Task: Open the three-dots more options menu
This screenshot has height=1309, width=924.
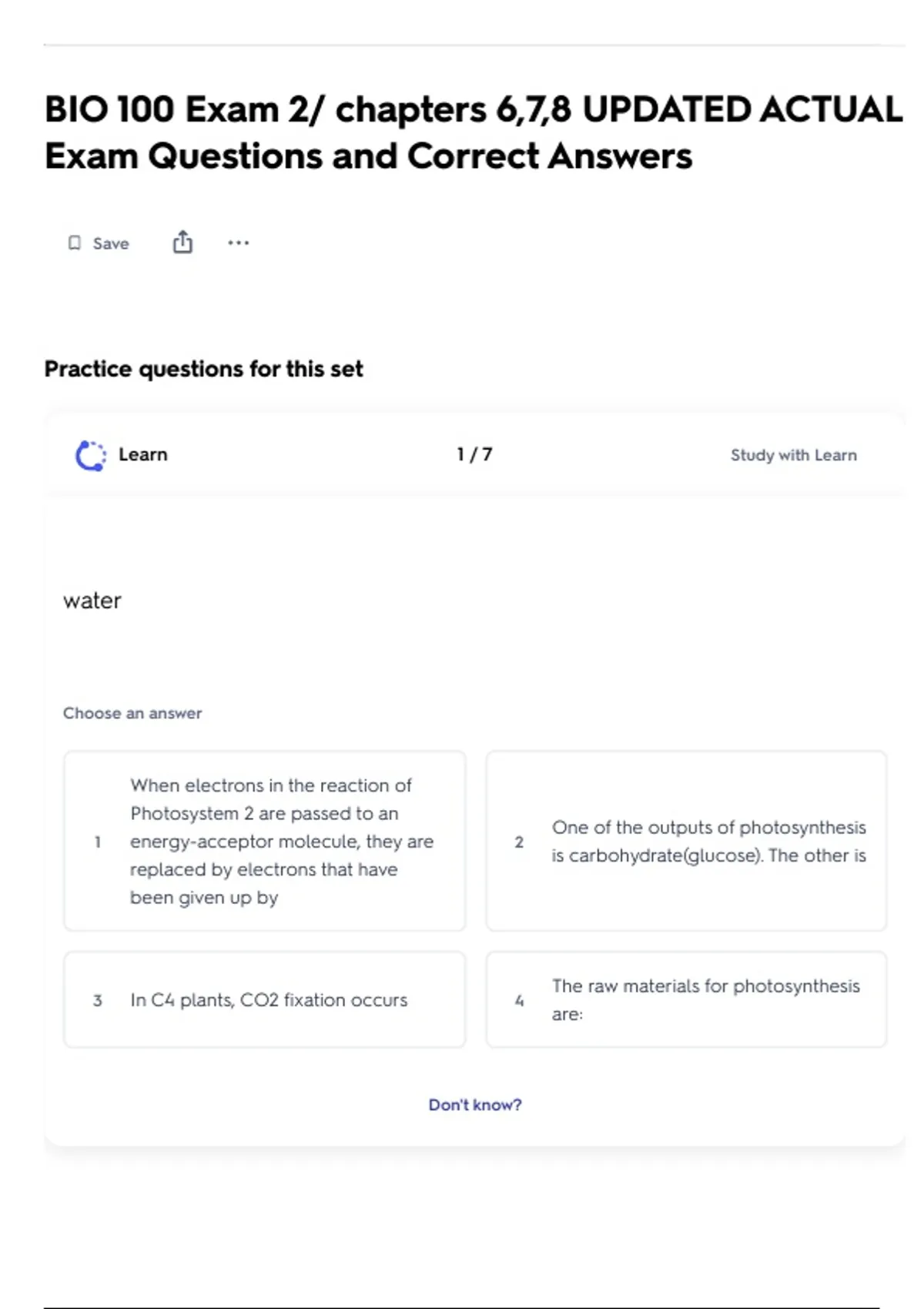Action: (x=238, y=243)
